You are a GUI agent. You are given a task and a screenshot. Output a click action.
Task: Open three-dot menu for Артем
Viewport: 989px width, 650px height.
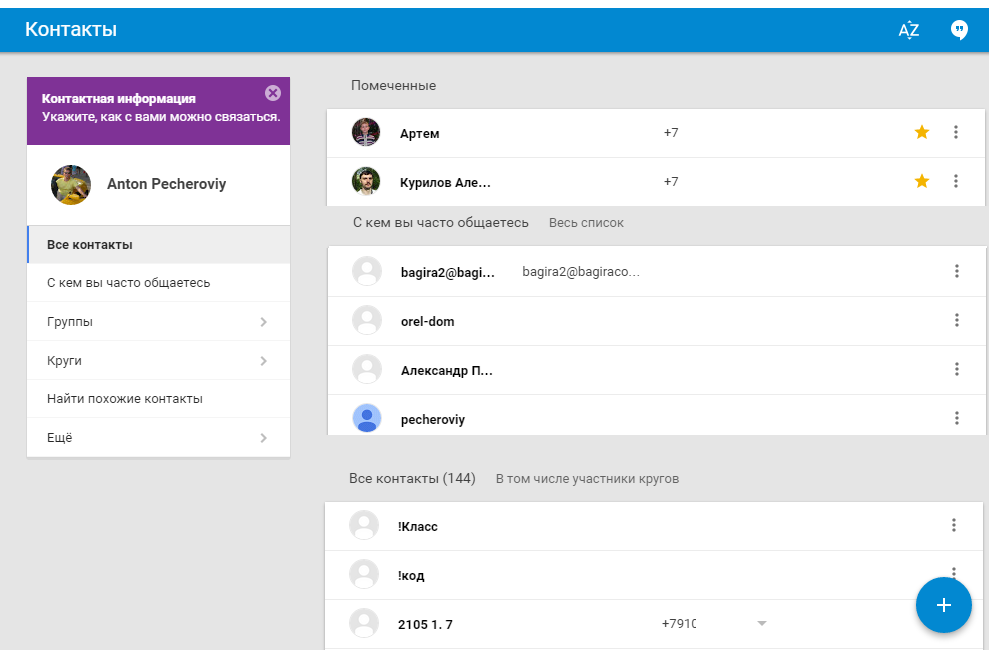(956, 132)
